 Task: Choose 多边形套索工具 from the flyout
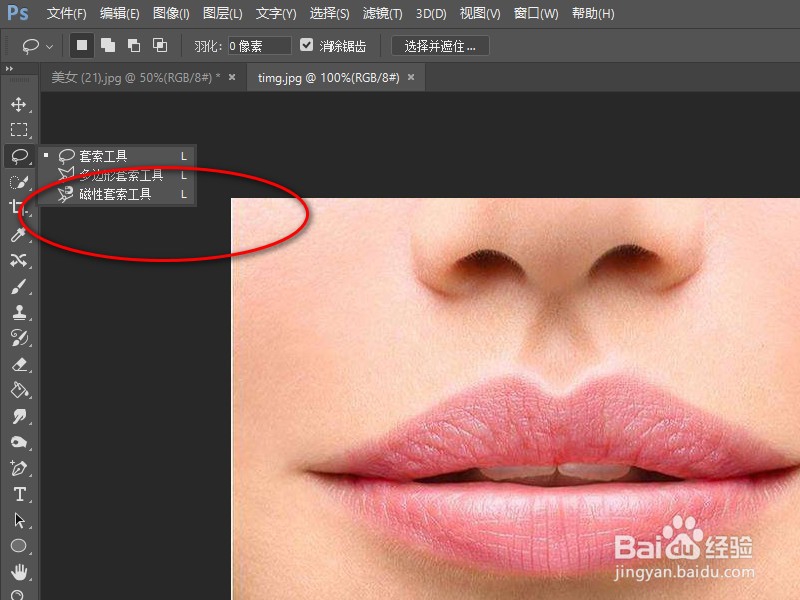117,175
